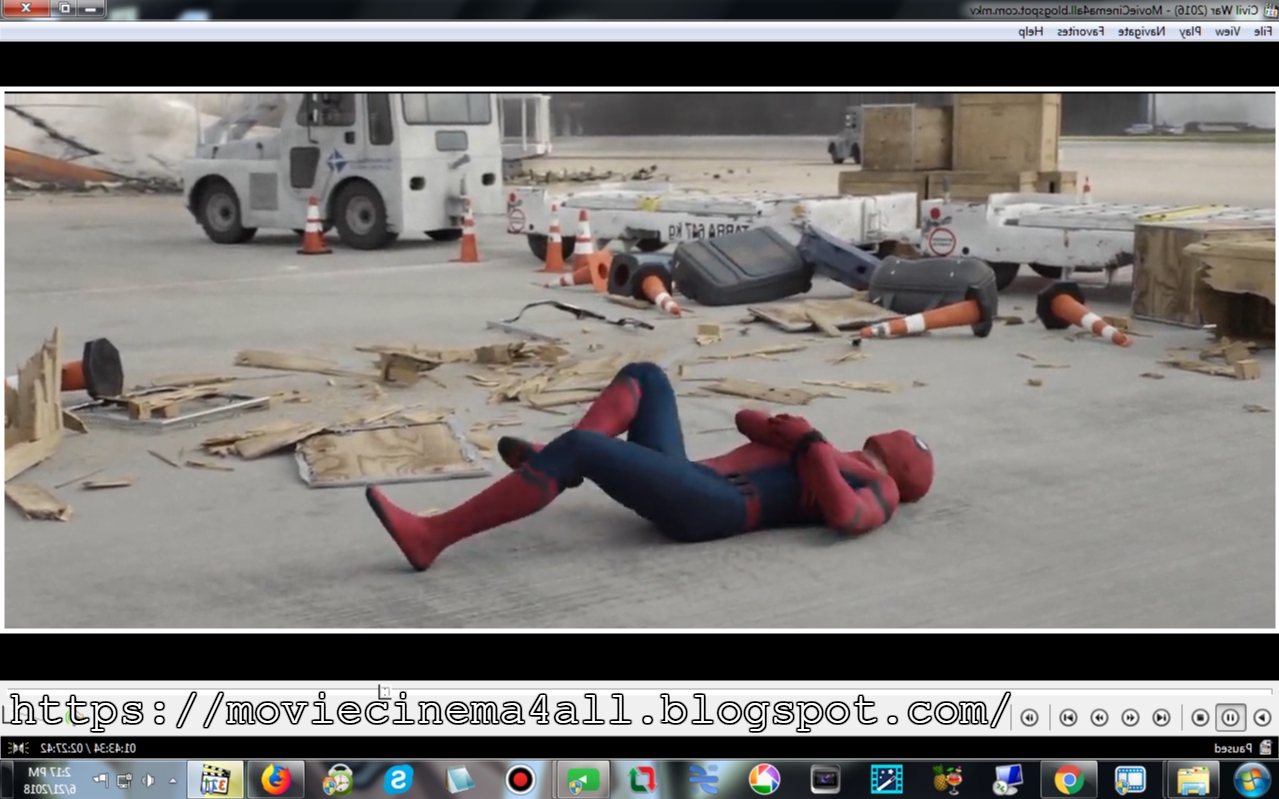The image size is (1279, 799).
Task: Open the Play menu
Action: tap(1189, 31)
